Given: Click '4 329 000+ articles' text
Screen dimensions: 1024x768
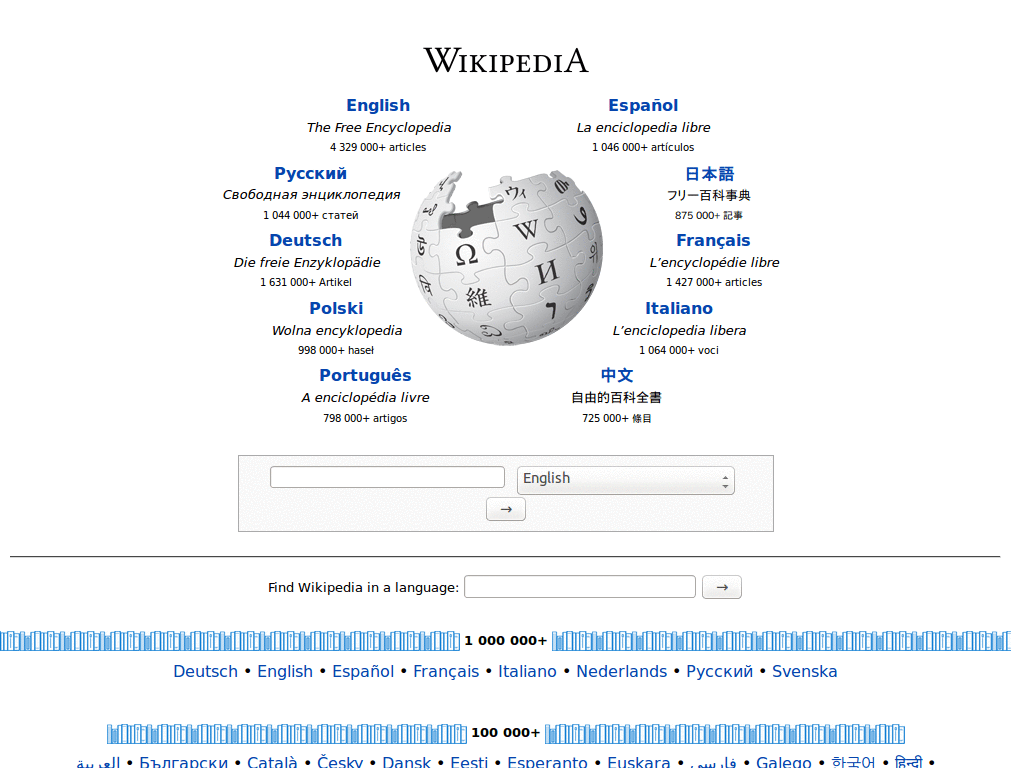Looking at the screenshot, I should click(x=378, y=148).
